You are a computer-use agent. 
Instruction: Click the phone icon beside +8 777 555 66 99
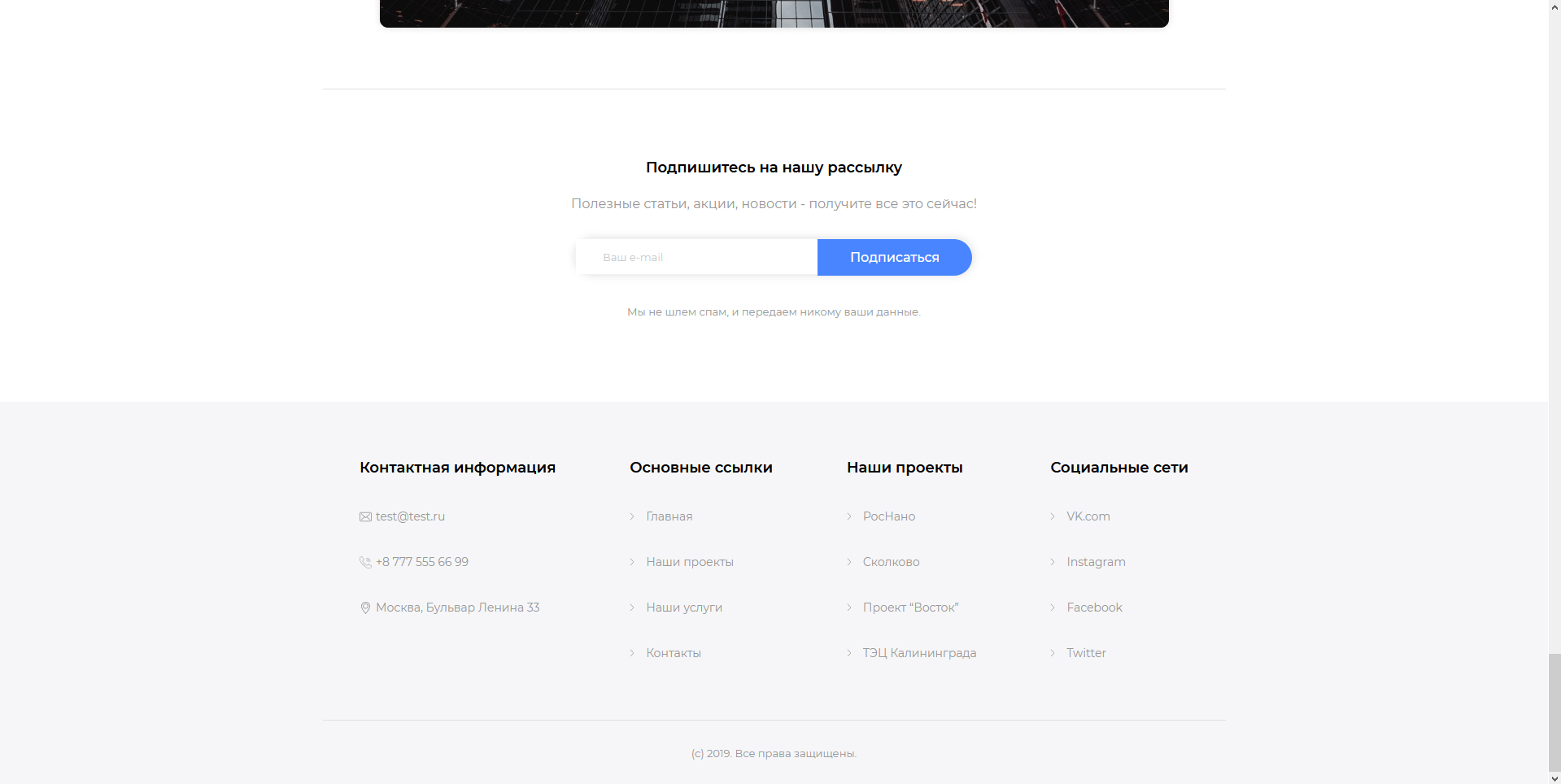point(365,562)
